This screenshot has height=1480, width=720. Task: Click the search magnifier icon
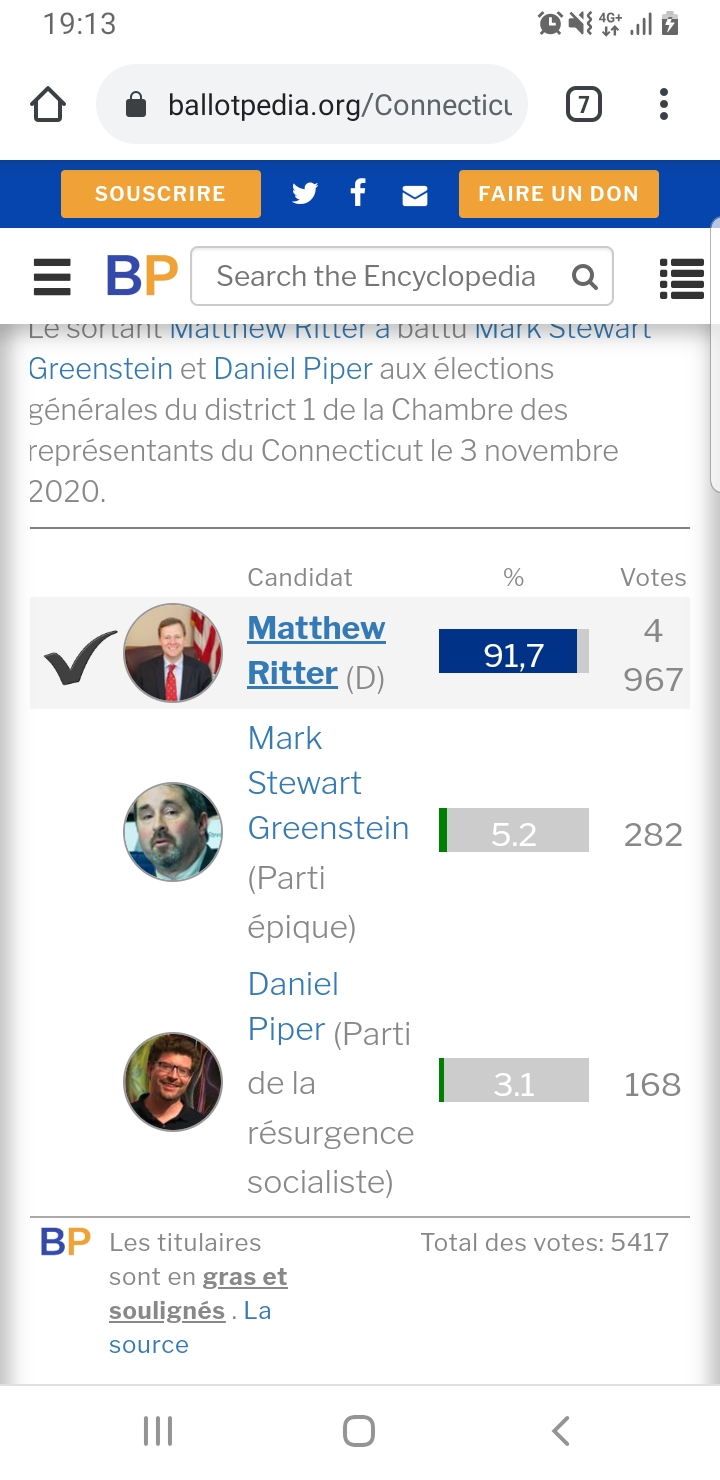(x=584, y=277)
